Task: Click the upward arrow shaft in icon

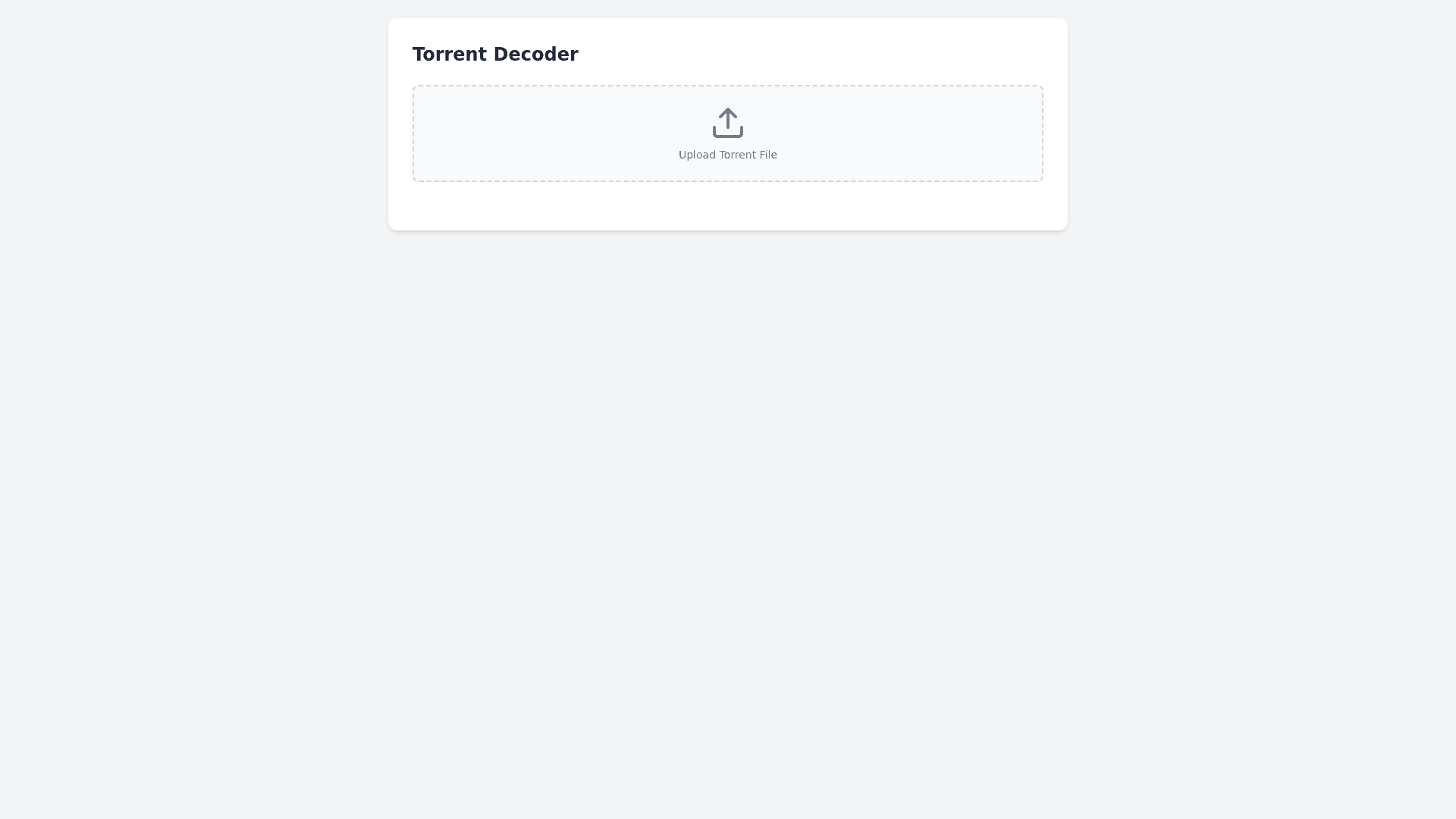Action: click(x=728, y=120)
